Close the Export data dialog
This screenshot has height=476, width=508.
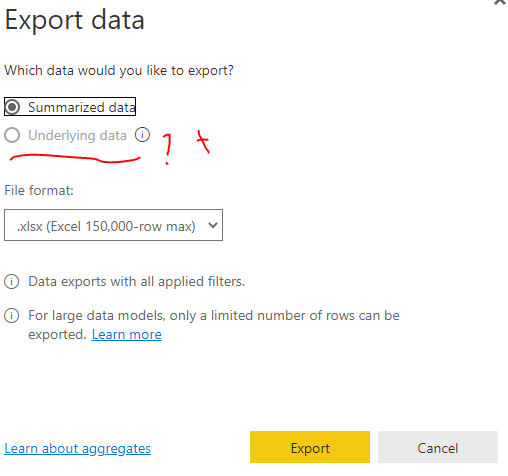click(500, 2)
